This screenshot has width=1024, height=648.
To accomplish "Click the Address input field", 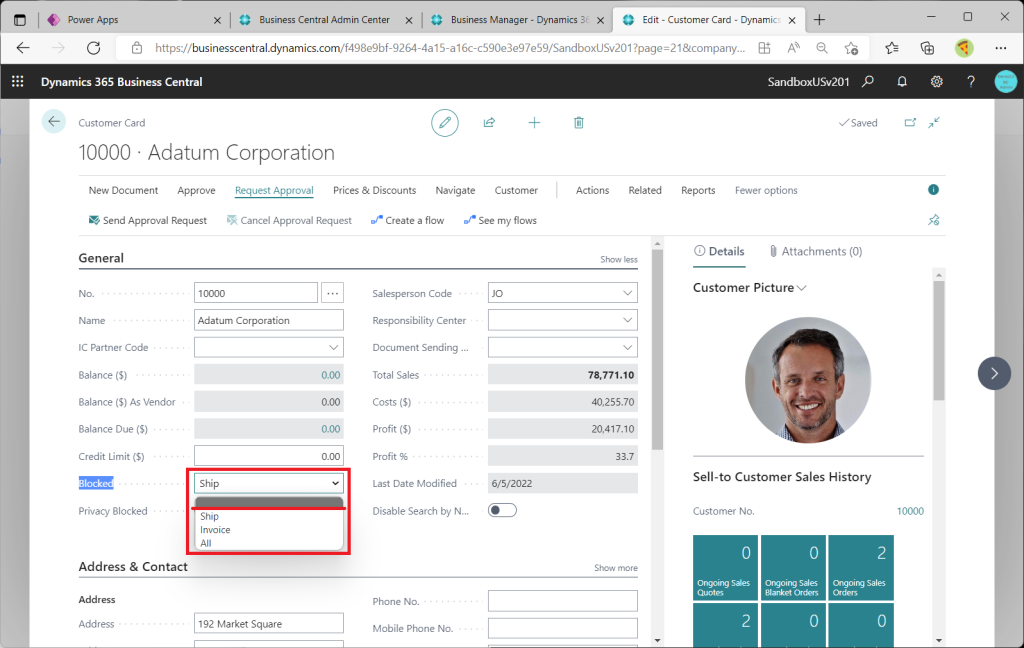I will (x=268, y=623).
